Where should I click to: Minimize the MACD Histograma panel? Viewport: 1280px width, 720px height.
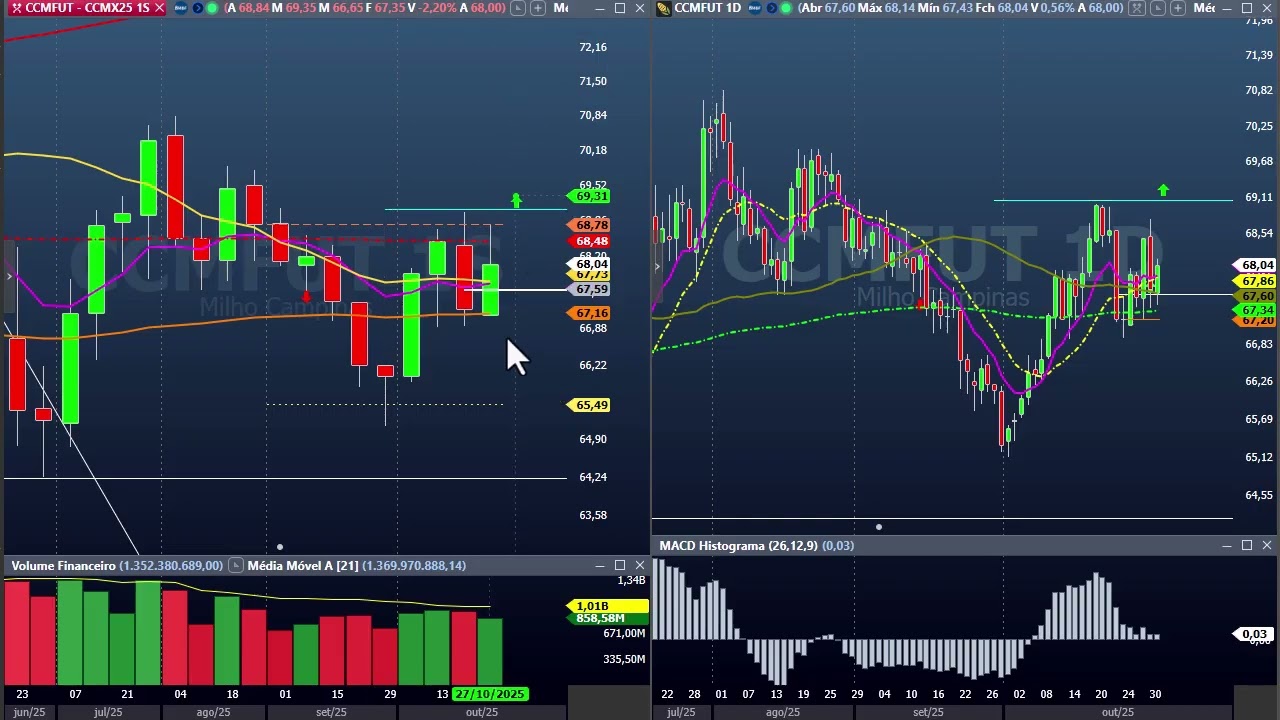click(1227, 546)
